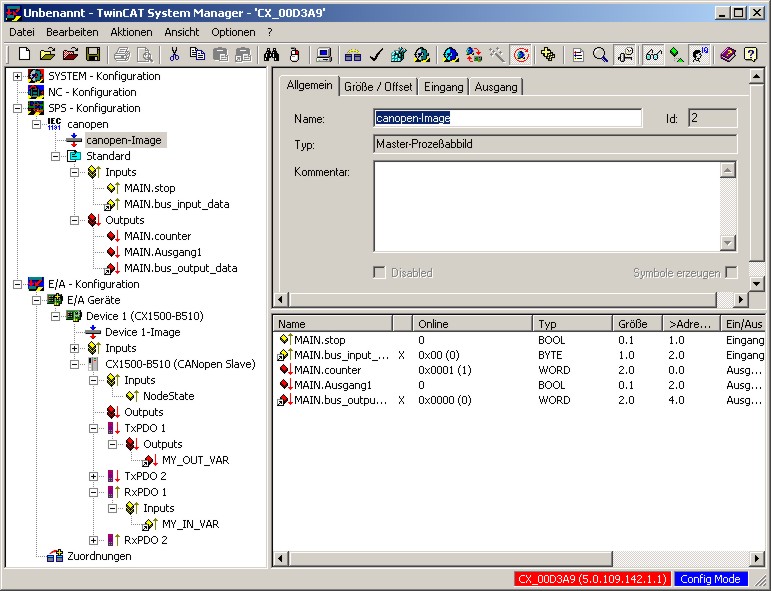
Task: Sort list by the Online column header
Action: (x=472, y=324)
